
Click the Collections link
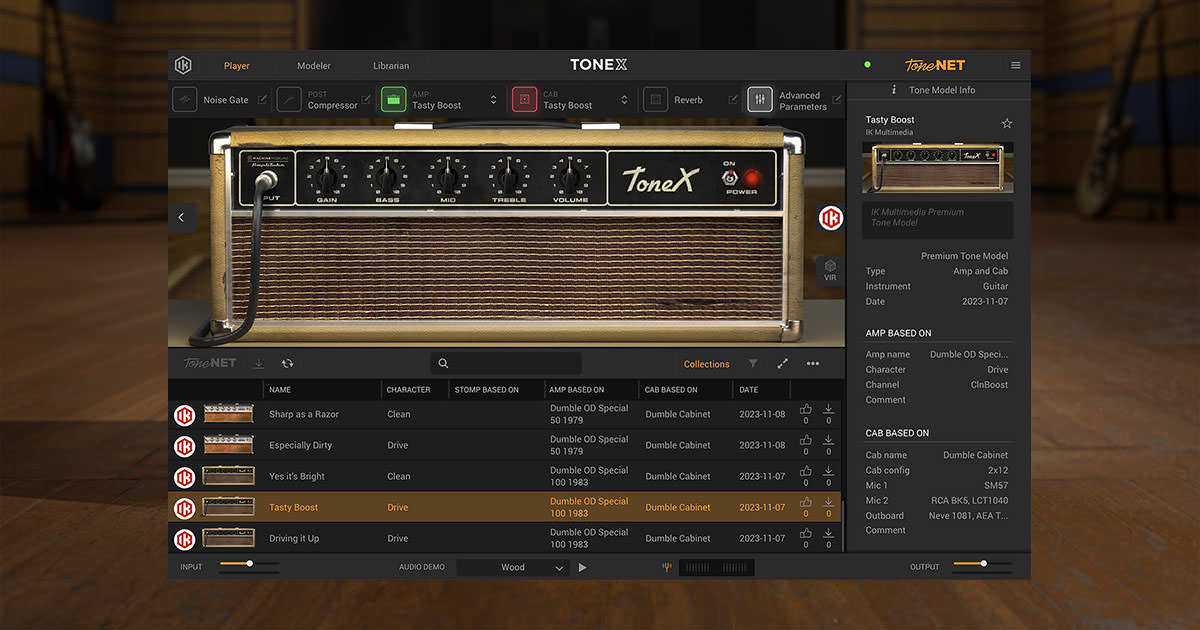pos(706,364)
